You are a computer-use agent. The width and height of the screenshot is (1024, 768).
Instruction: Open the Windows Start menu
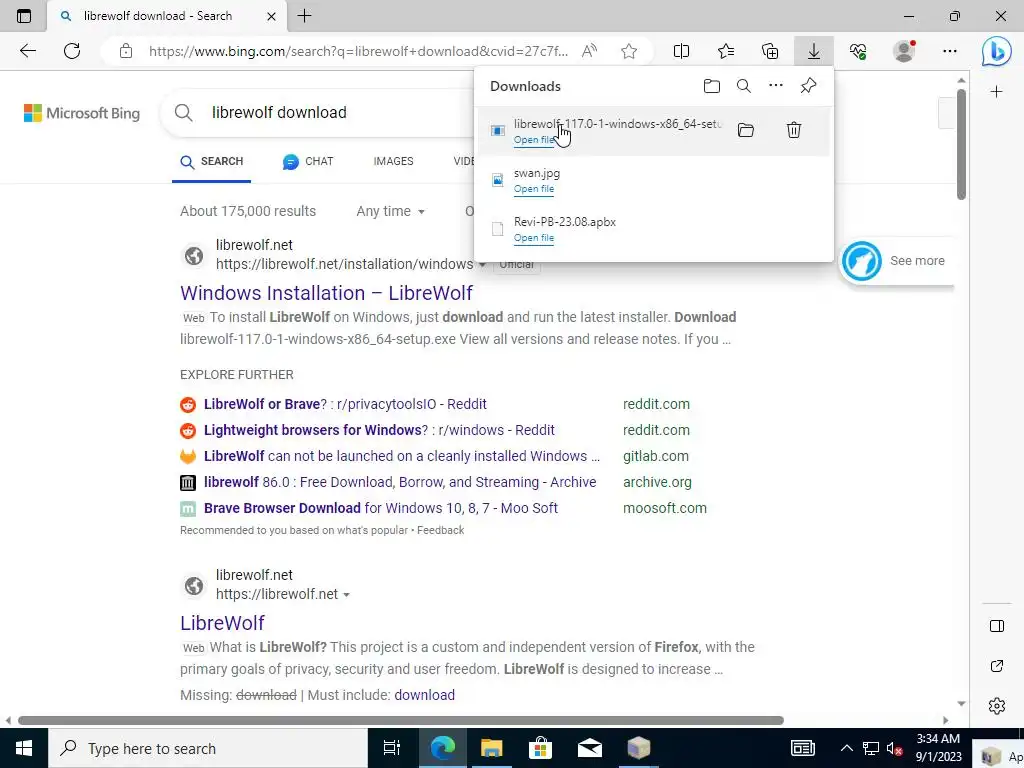tap(24, 748)
